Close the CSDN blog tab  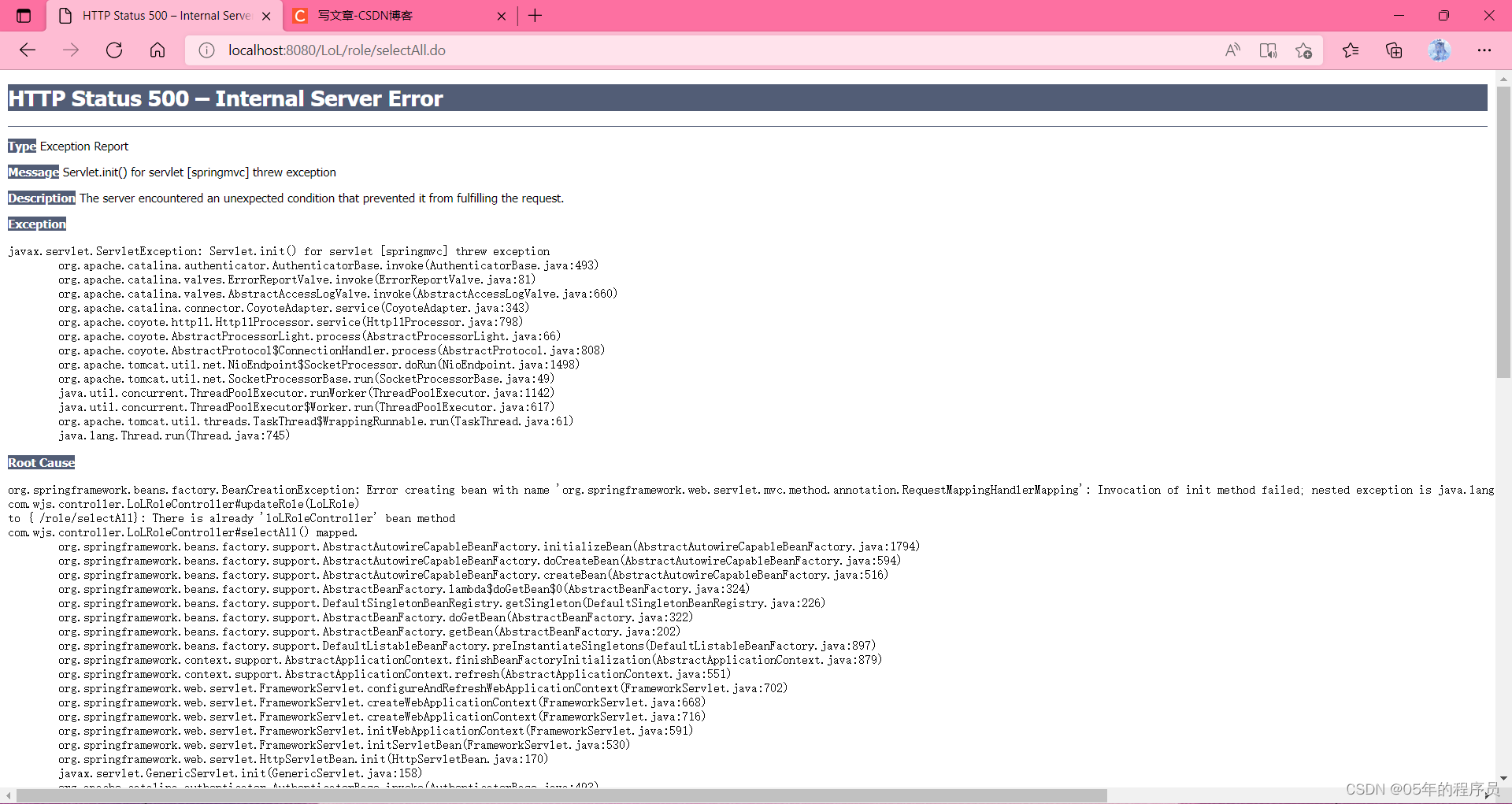tap(501, 15)
